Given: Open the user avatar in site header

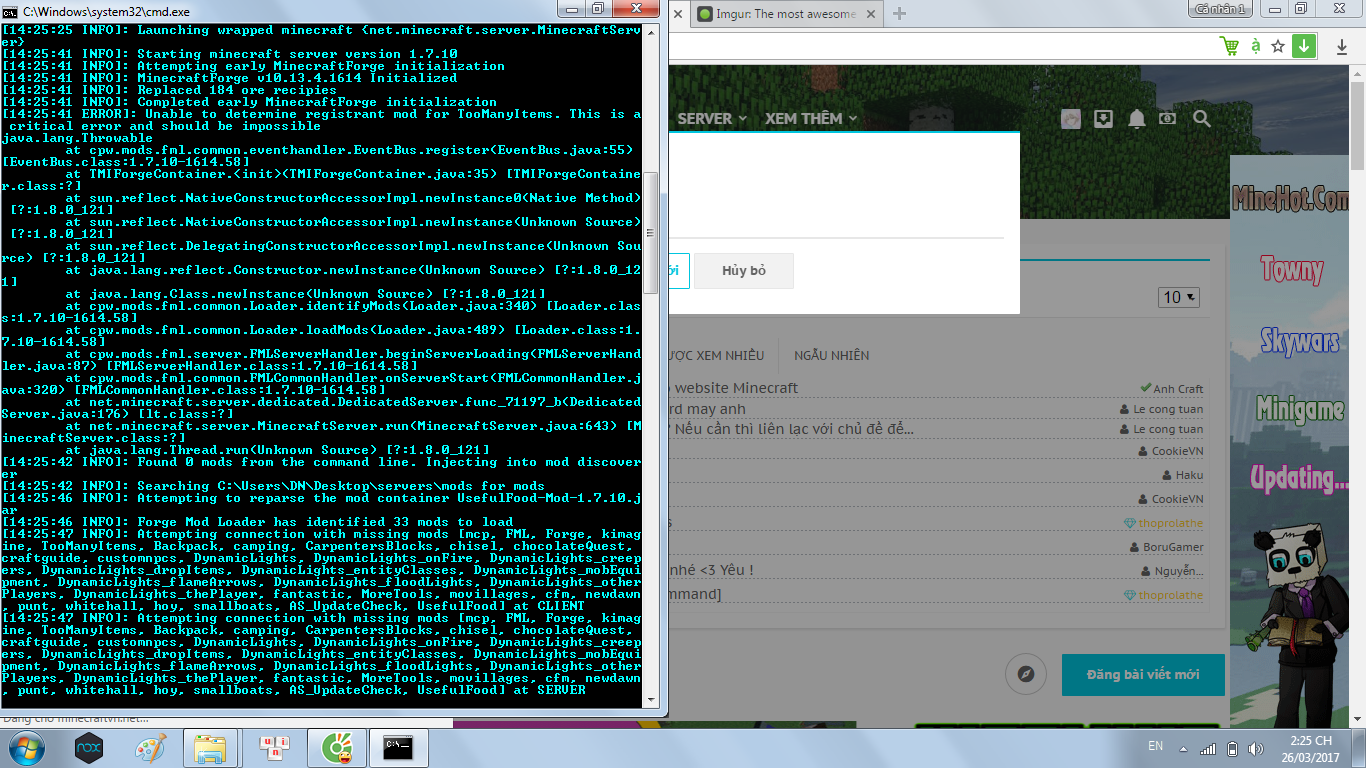Looking at the screenshot, I should coord(1071,119).
